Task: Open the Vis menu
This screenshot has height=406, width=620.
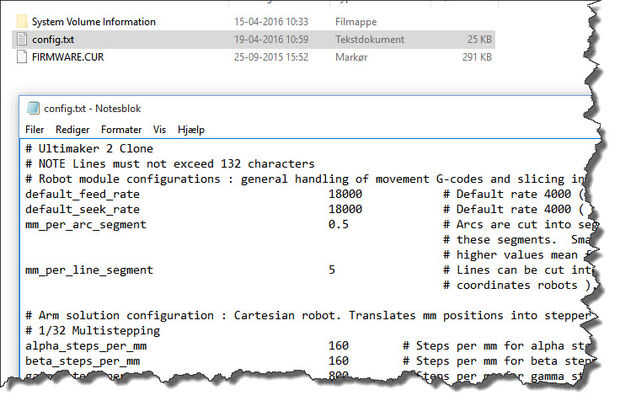Action: pos(159,130)
